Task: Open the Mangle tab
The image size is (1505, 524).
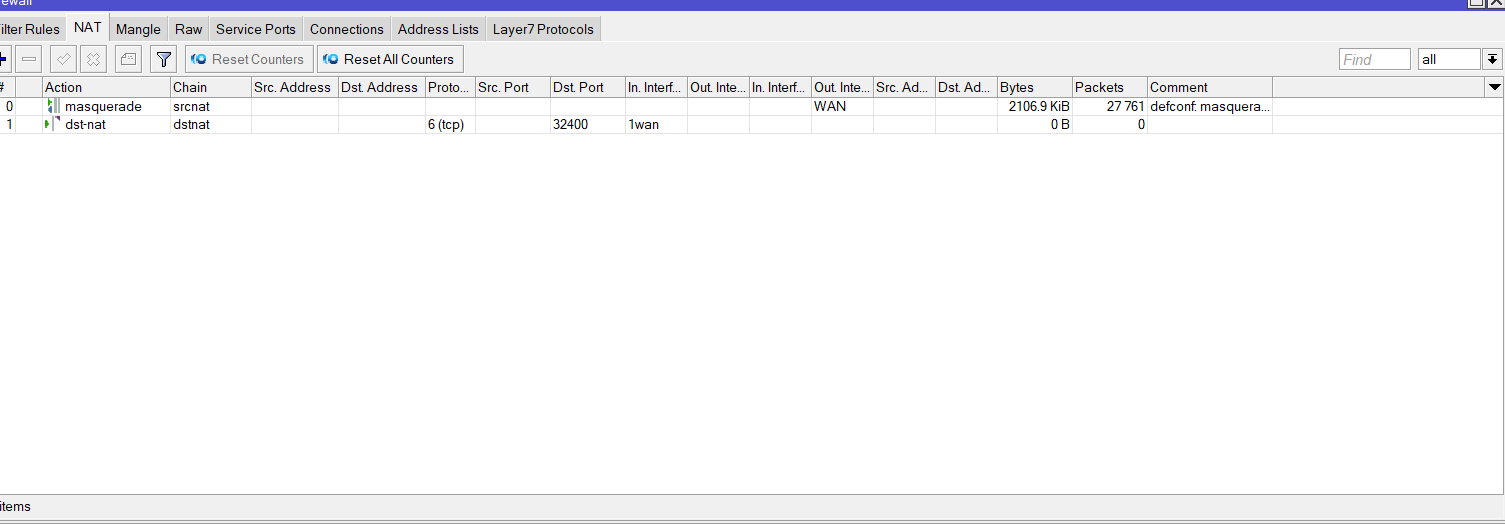Action: [x=138, y=29]
